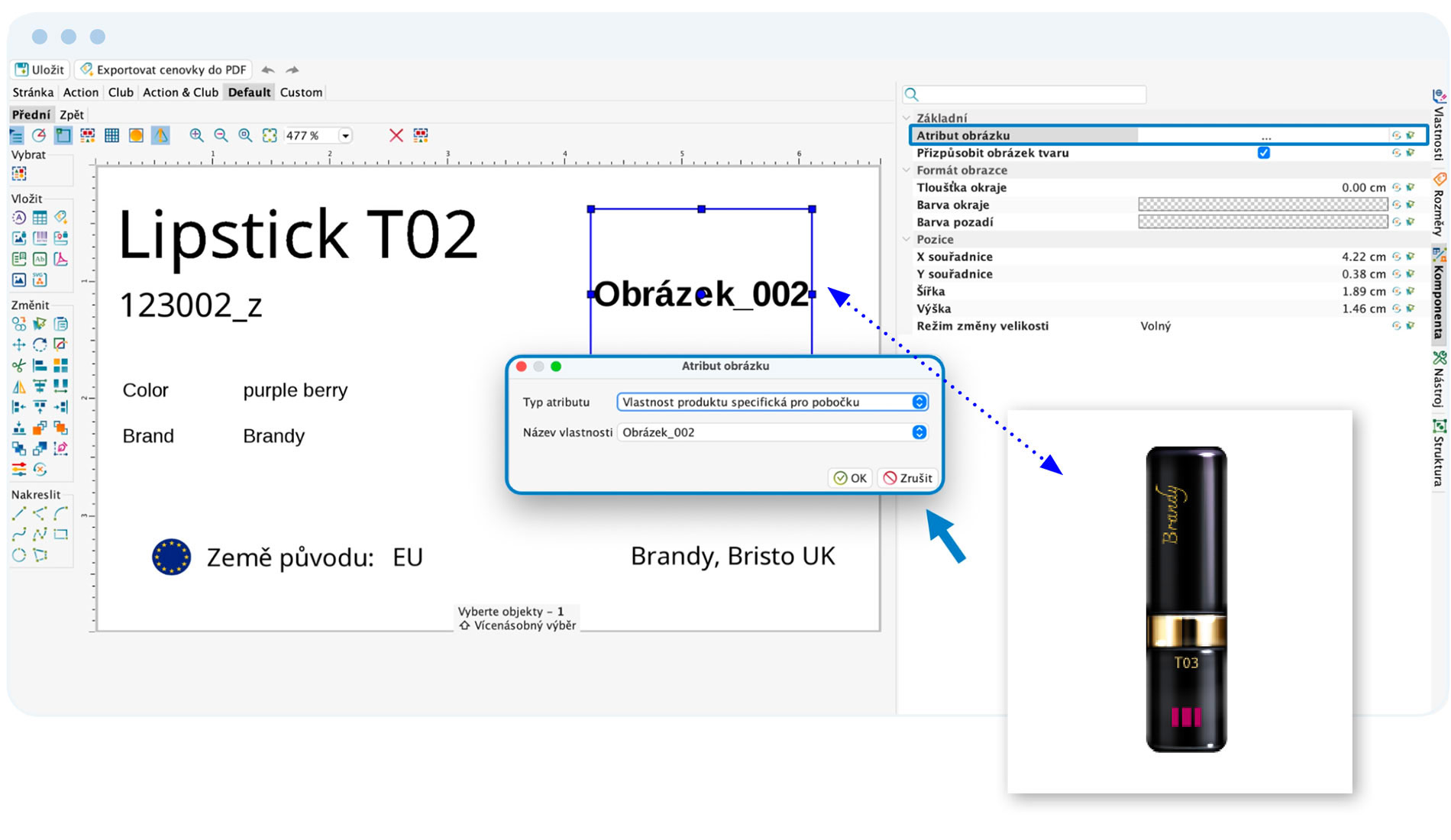Image resolution: width=1451 pixels, height=840 pixels.
Task: Select the rectangle draw tool in Nakreslit
Action: tap(60, 534)
